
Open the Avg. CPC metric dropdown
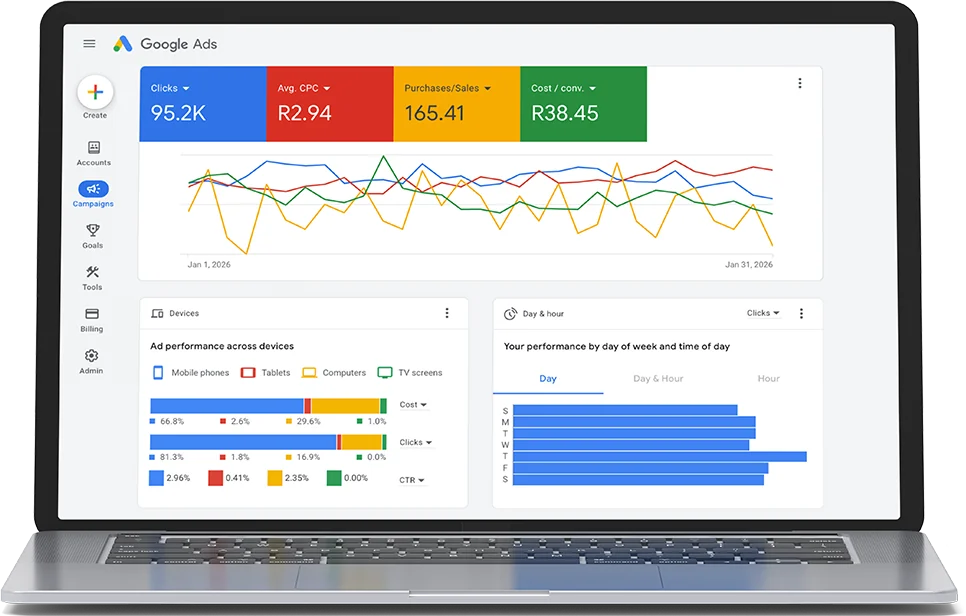pyautogui.click(x=330, y=104)
